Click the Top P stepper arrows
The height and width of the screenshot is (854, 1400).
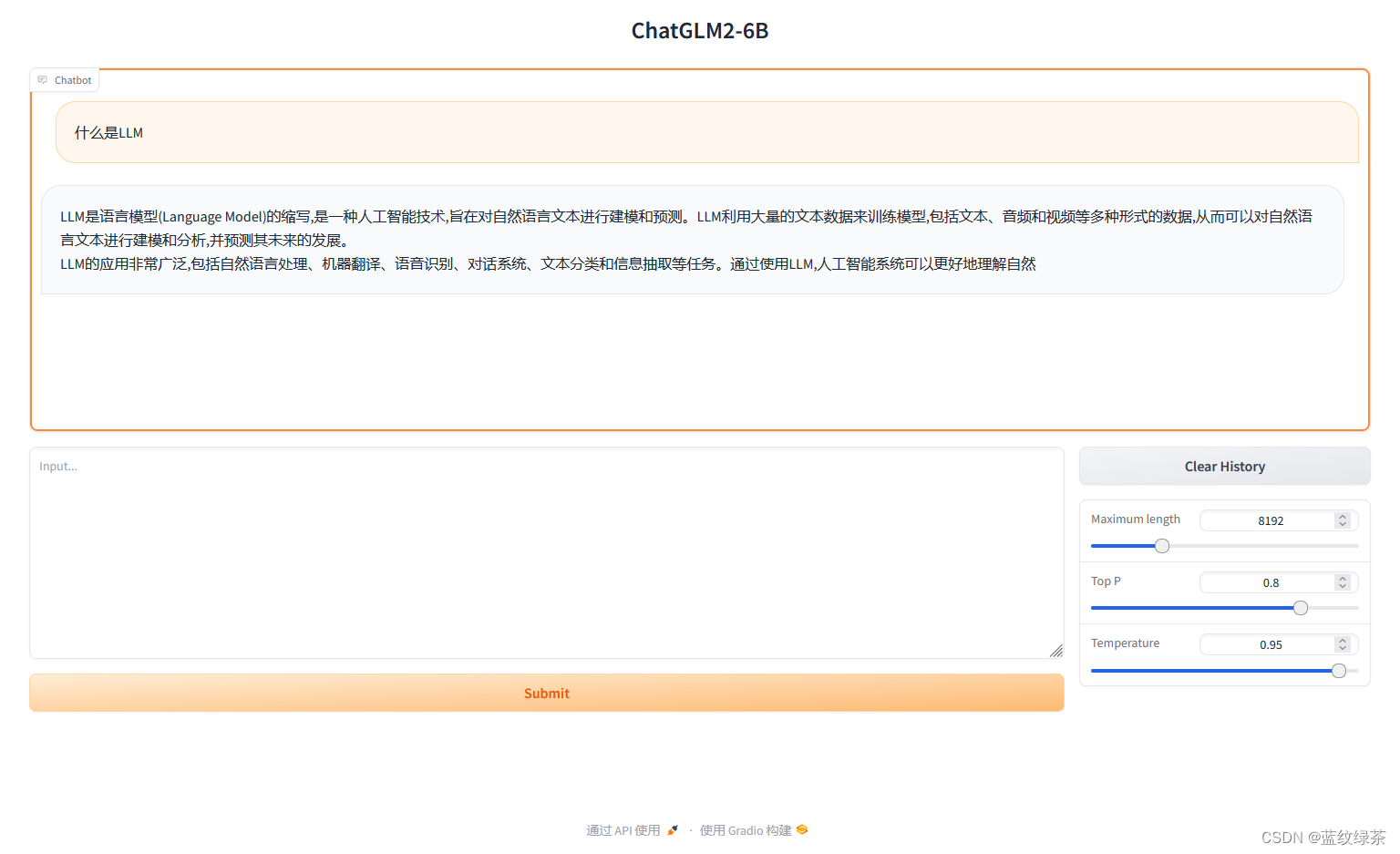coord(1343,582)
